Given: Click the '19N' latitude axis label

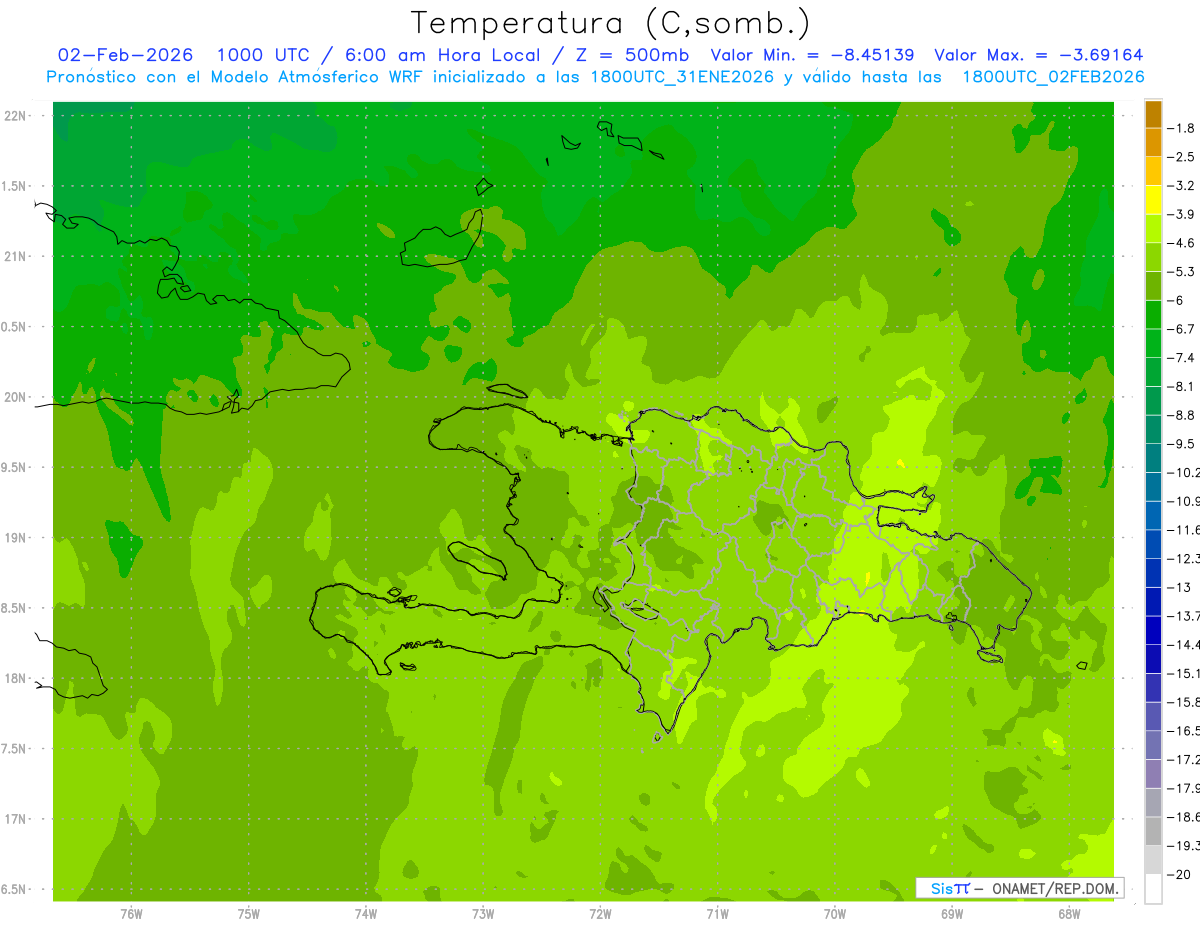Looking at the screenshot, I should point(15,538).
